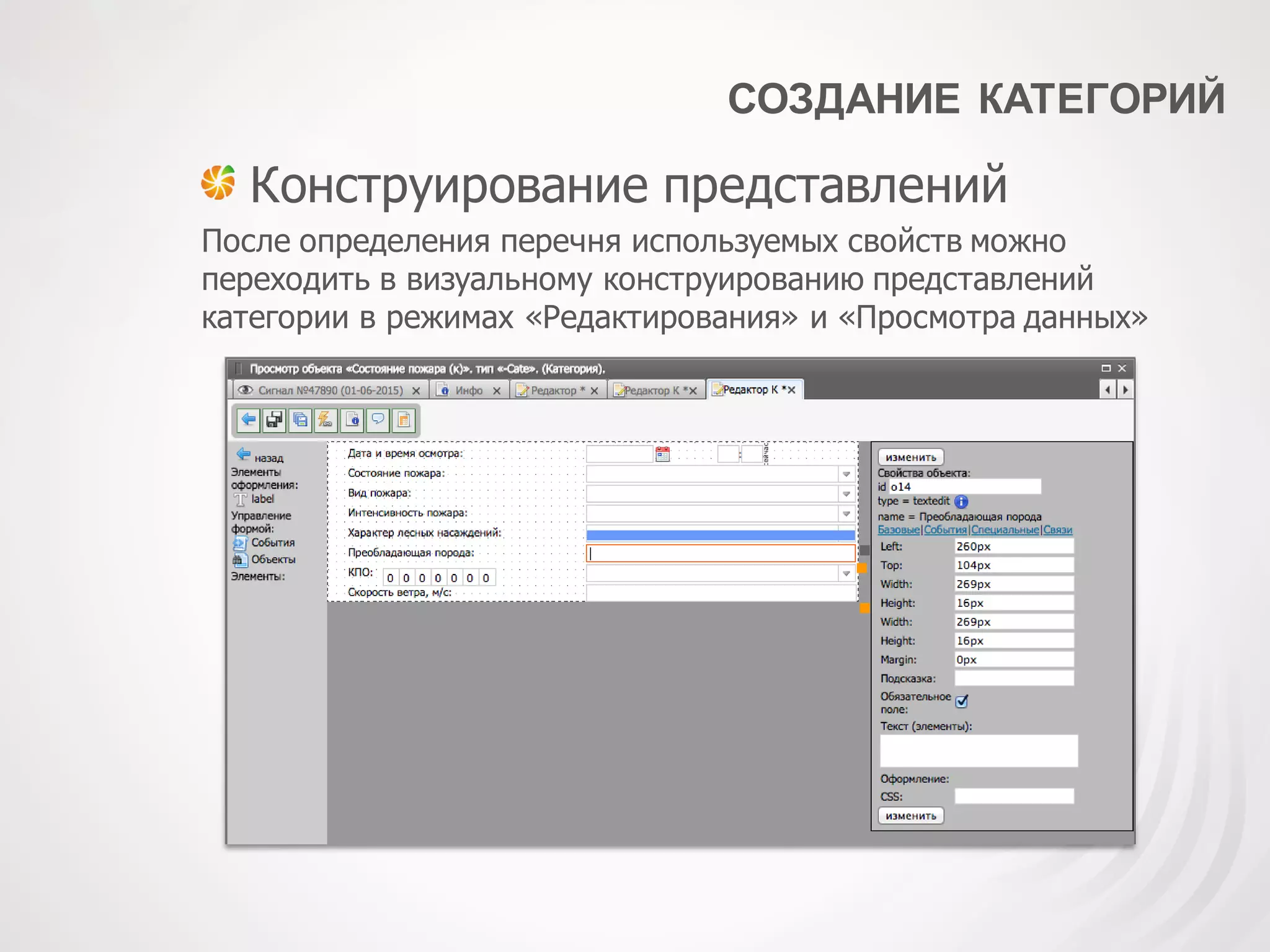Expand the Состояние пожара dropdown
The height and width of the screenshot is (952, 1270).
pyautogui.click(x=846, y=474)
